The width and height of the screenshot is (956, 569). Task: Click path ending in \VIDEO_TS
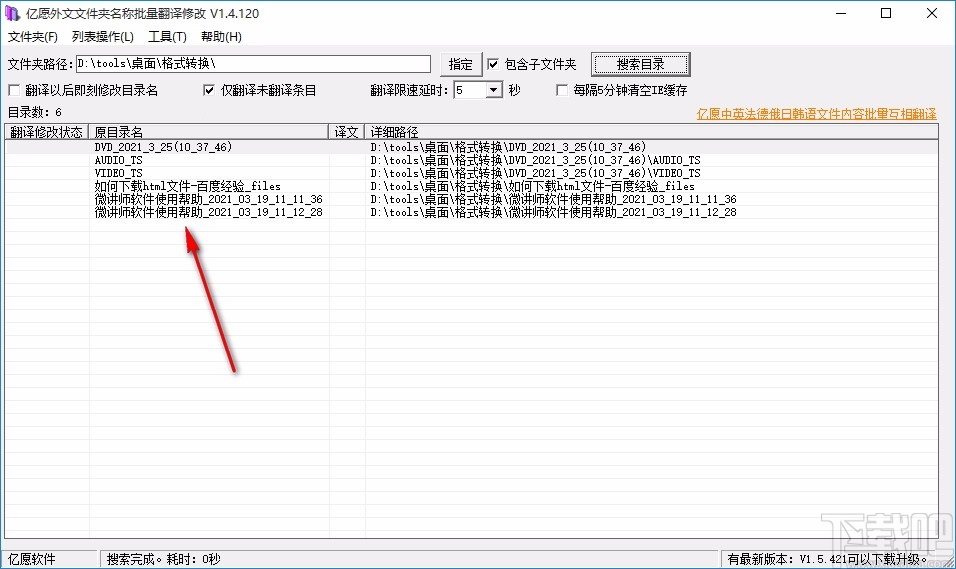(x=535, y=173)
